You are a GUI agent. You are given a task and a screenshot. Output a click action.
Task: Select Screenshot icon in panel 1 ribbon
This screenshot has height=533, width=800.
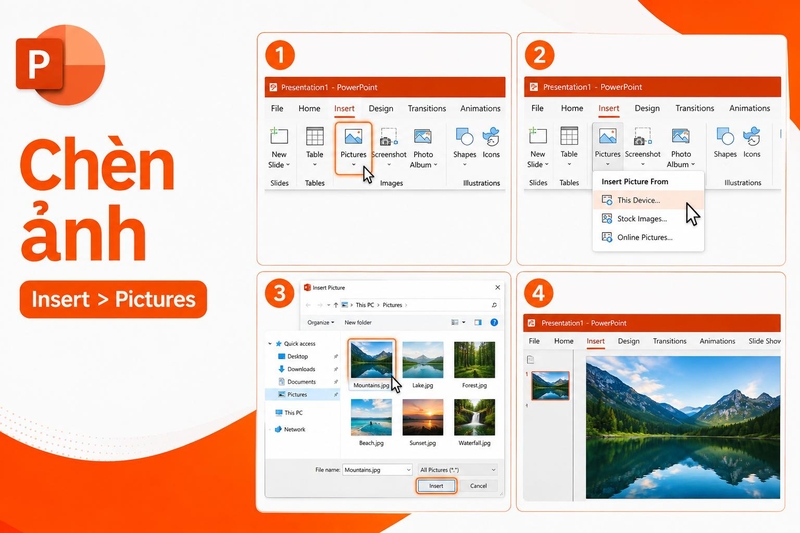pyautogui.click(x=389, y=137)
